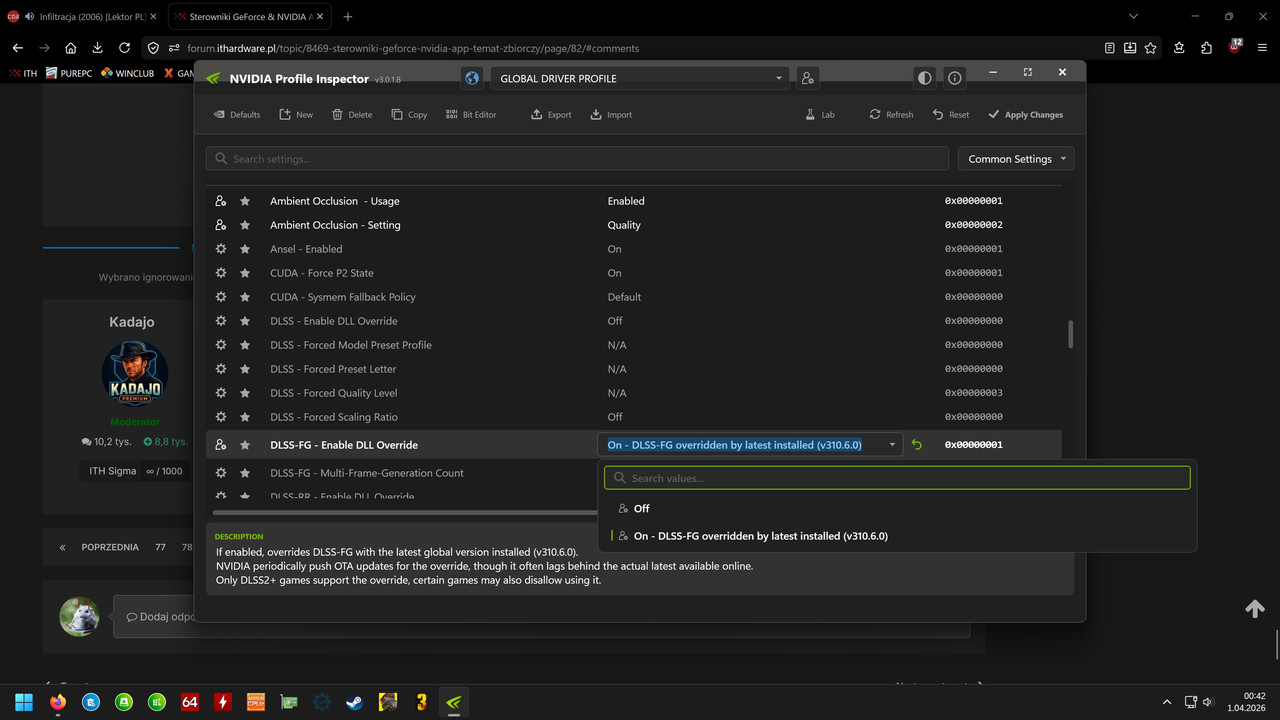Open the Bit Editor

(471, 115)
